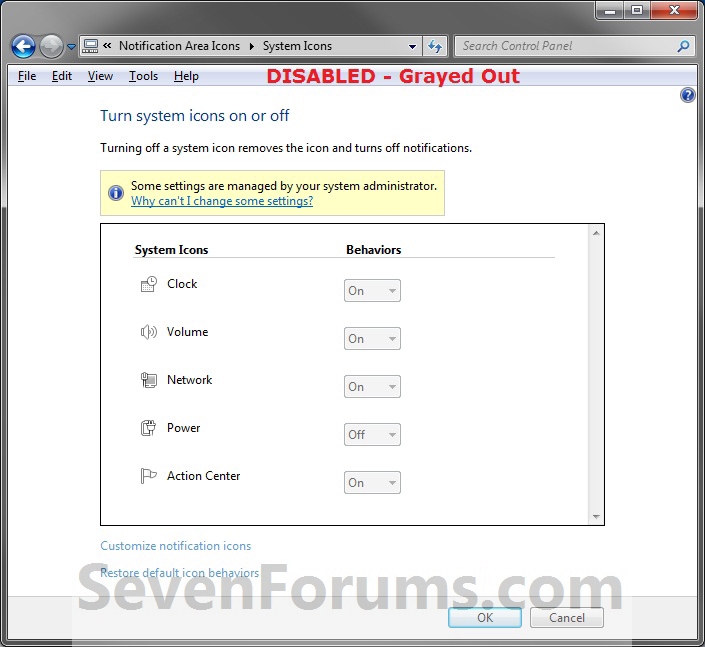This screenshot has height=647, width=705.
Task: Click Notification Area Icons breadcrumb
Action: coord(179,46)
